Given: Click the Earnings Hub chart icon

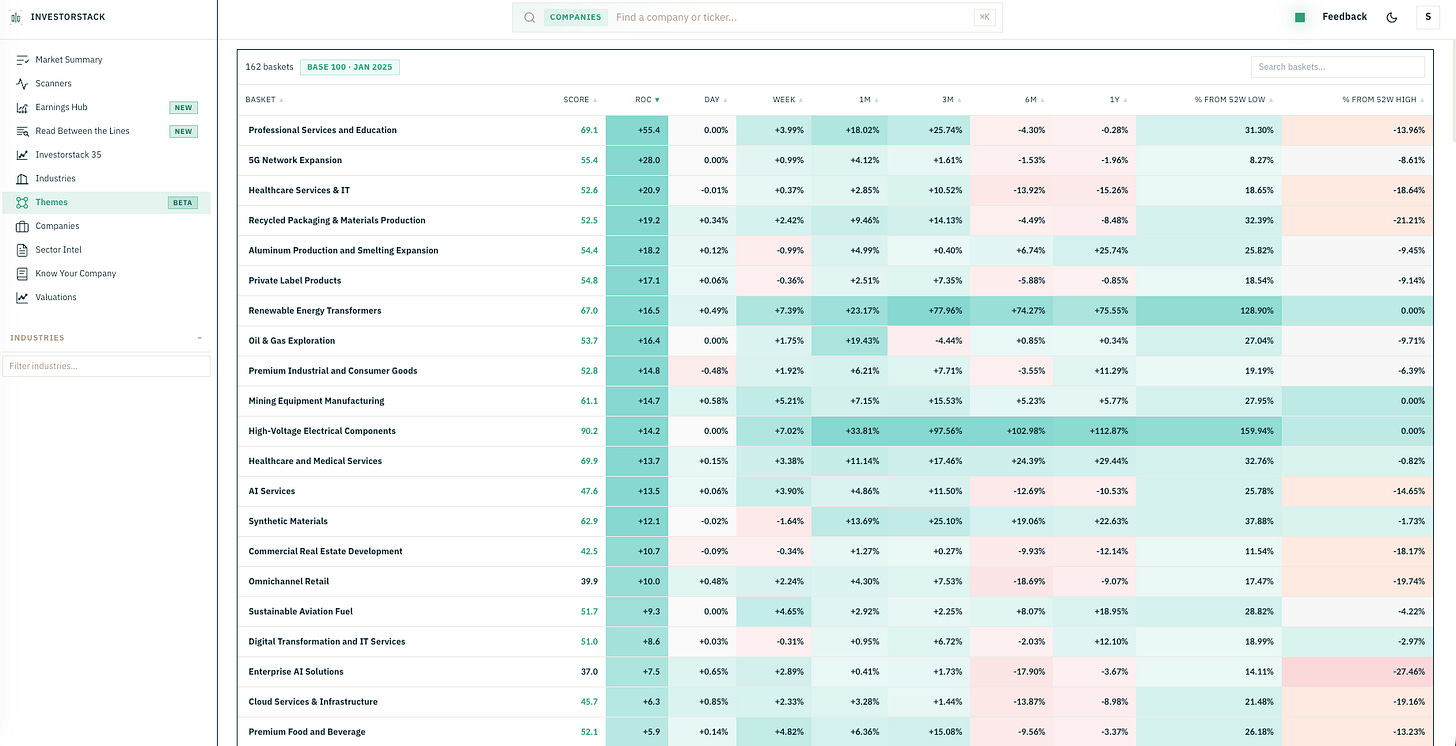Looking at the screenshot, I should [23, 107].
